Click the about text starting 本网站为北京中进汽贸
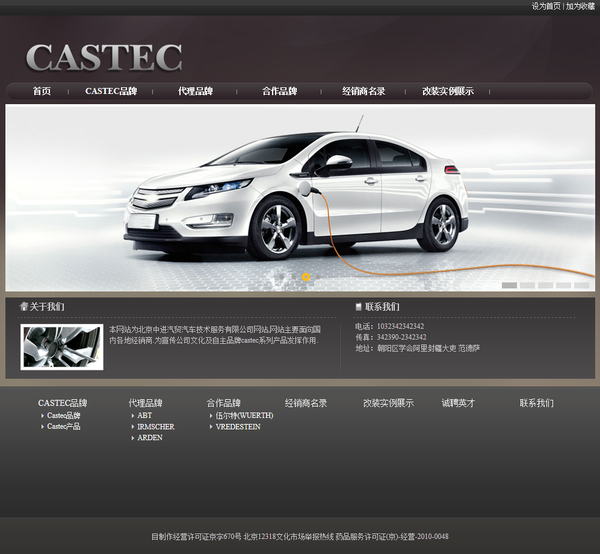This screenshot has width=600, height=554. 215,335
